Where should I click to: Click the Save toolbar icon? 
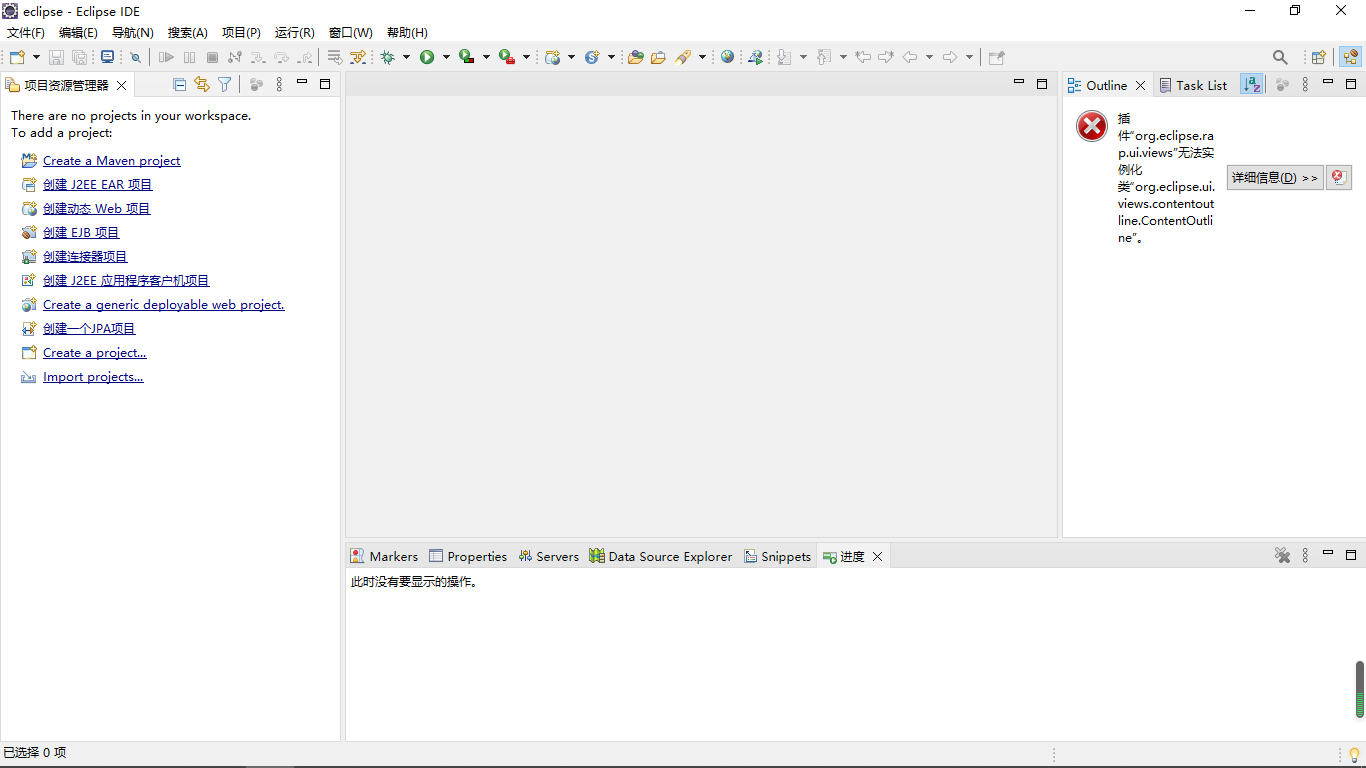click(x=57, y=57)
